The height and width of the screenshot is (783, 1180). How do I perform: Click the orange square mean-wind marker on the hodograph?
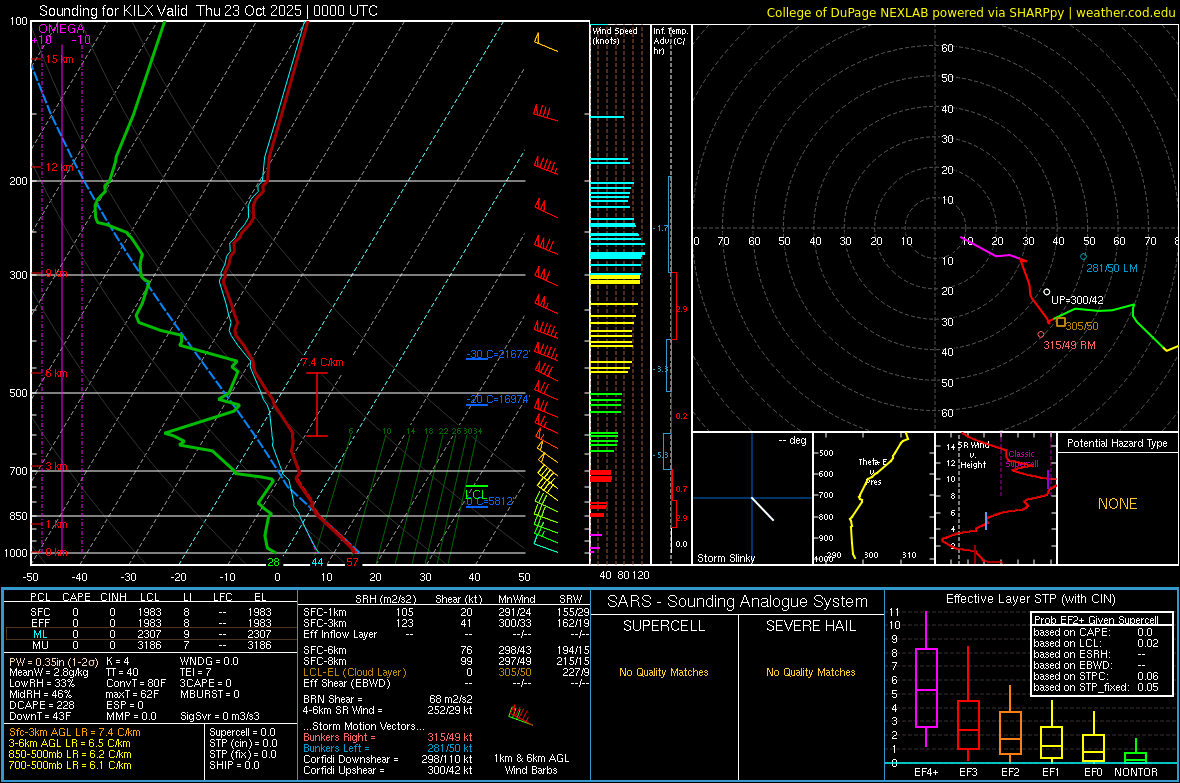(x=1060, y=322)
